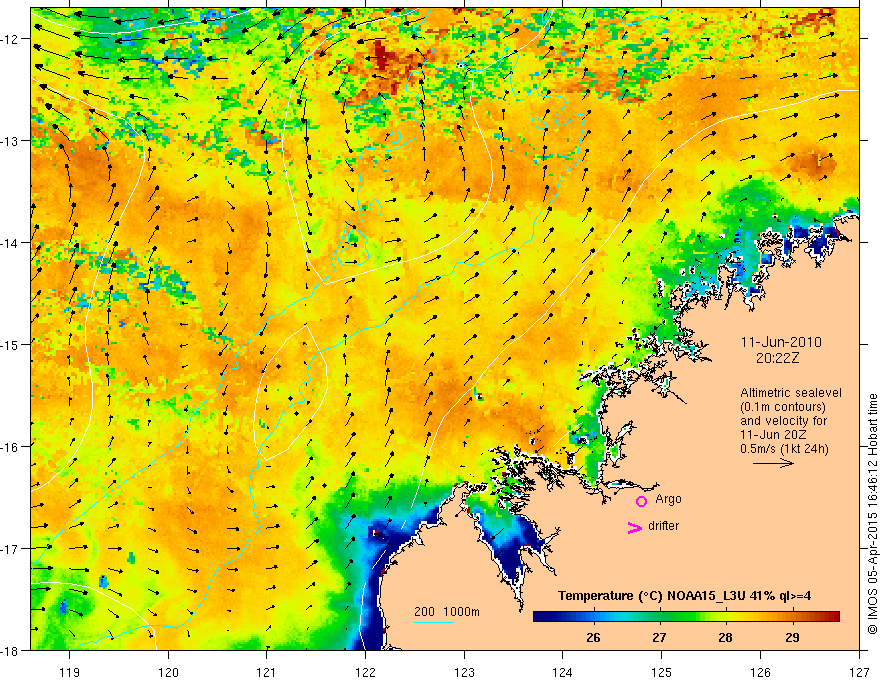Click the 0.5m/s velocity scale arrow

773,463
